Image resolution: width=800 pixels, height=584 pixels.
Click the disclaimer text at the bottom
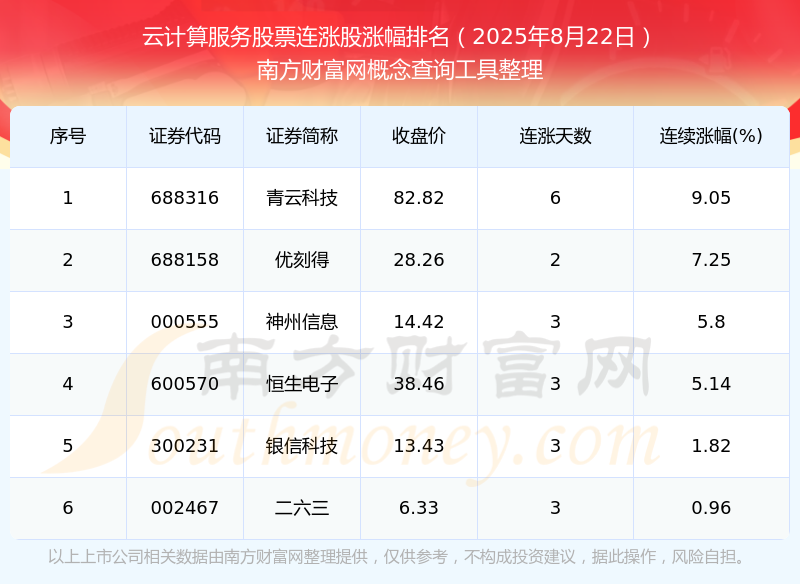[399, 557]
